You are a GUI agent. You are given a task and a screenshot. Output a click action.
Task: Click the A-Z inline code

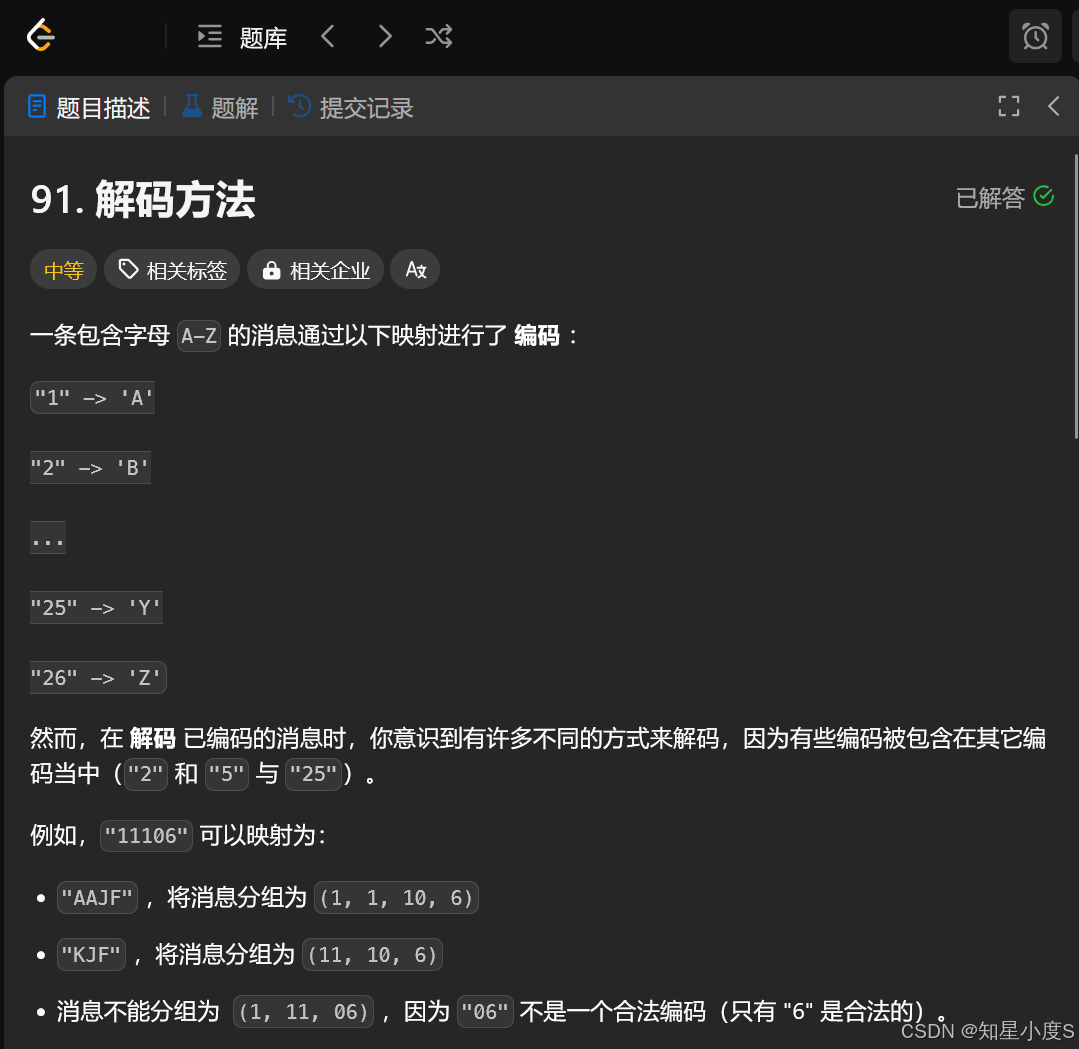click(x=199, y=336)
